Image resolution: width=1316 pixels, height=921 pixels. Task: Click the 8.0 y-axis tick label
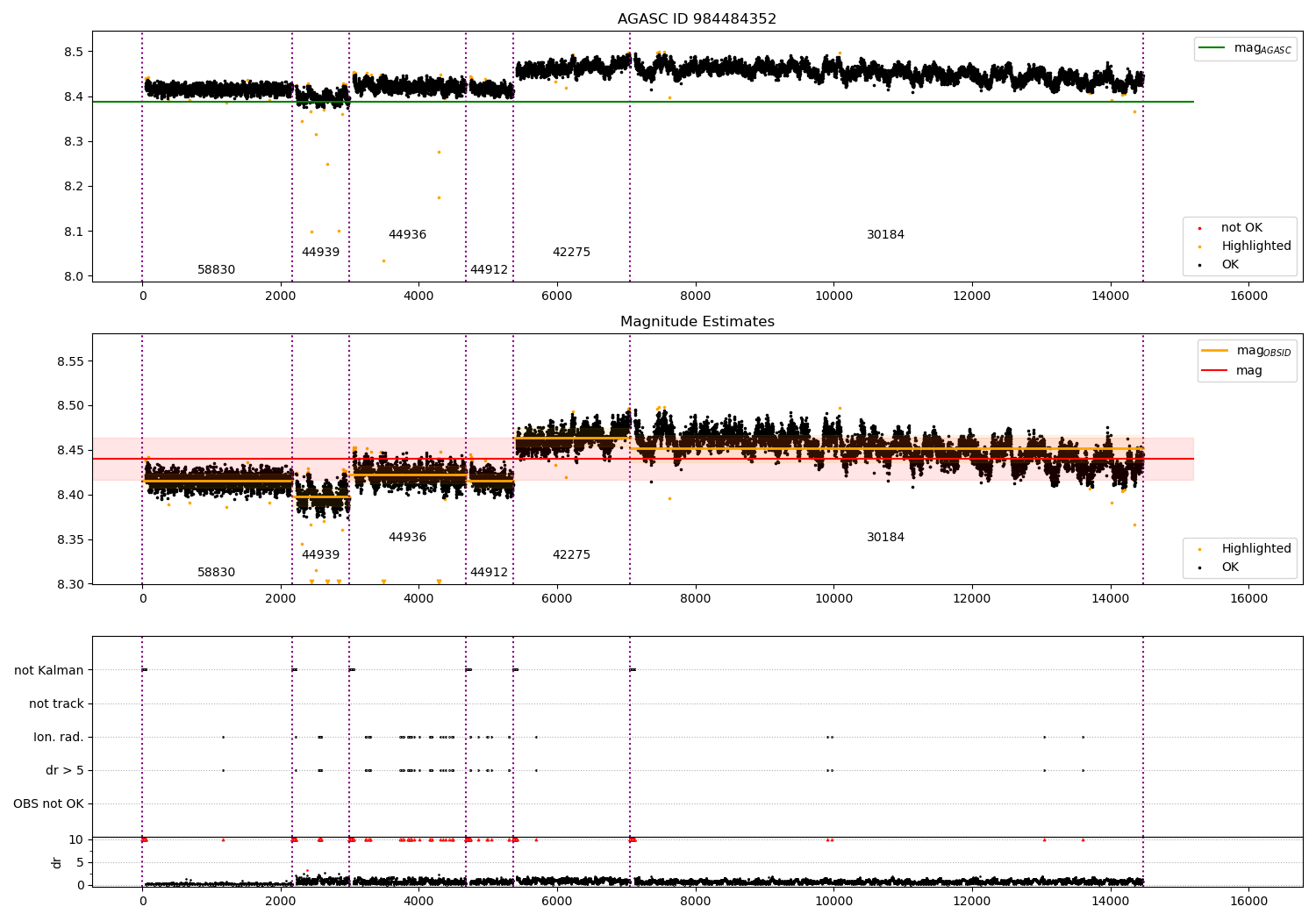point(74,277)
